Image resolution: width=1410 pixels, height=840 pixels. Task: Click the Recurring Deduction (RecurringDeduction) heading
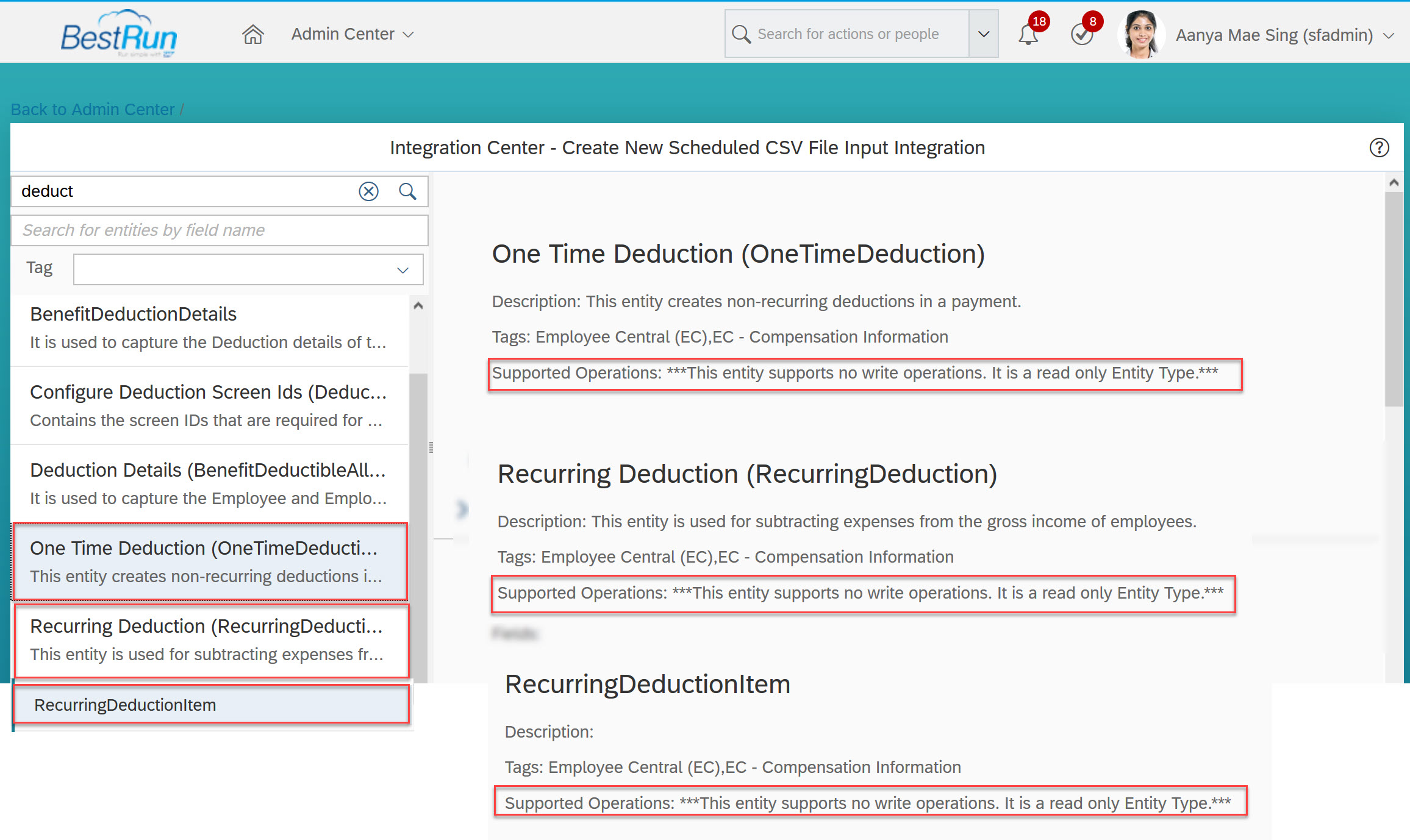click(x=747, y=474)
